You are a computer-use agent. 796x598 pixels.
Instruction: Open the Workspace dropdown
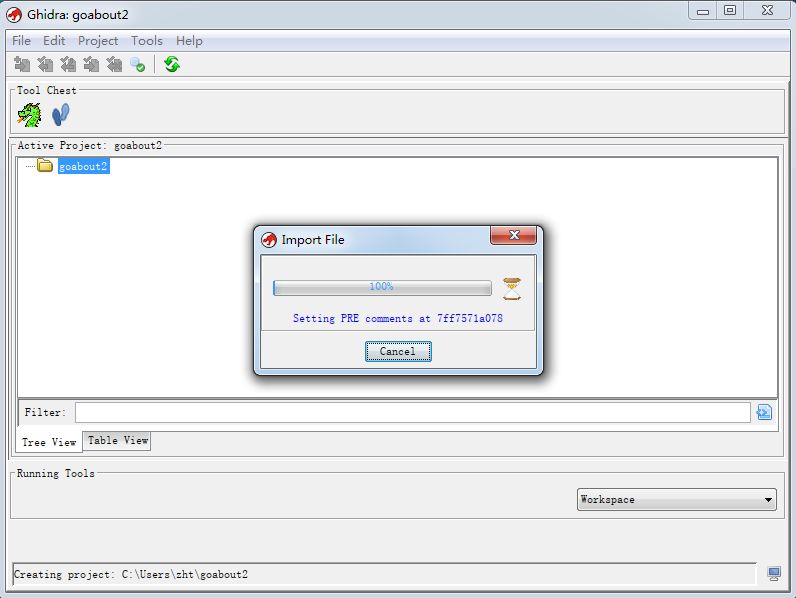point(677,500)
